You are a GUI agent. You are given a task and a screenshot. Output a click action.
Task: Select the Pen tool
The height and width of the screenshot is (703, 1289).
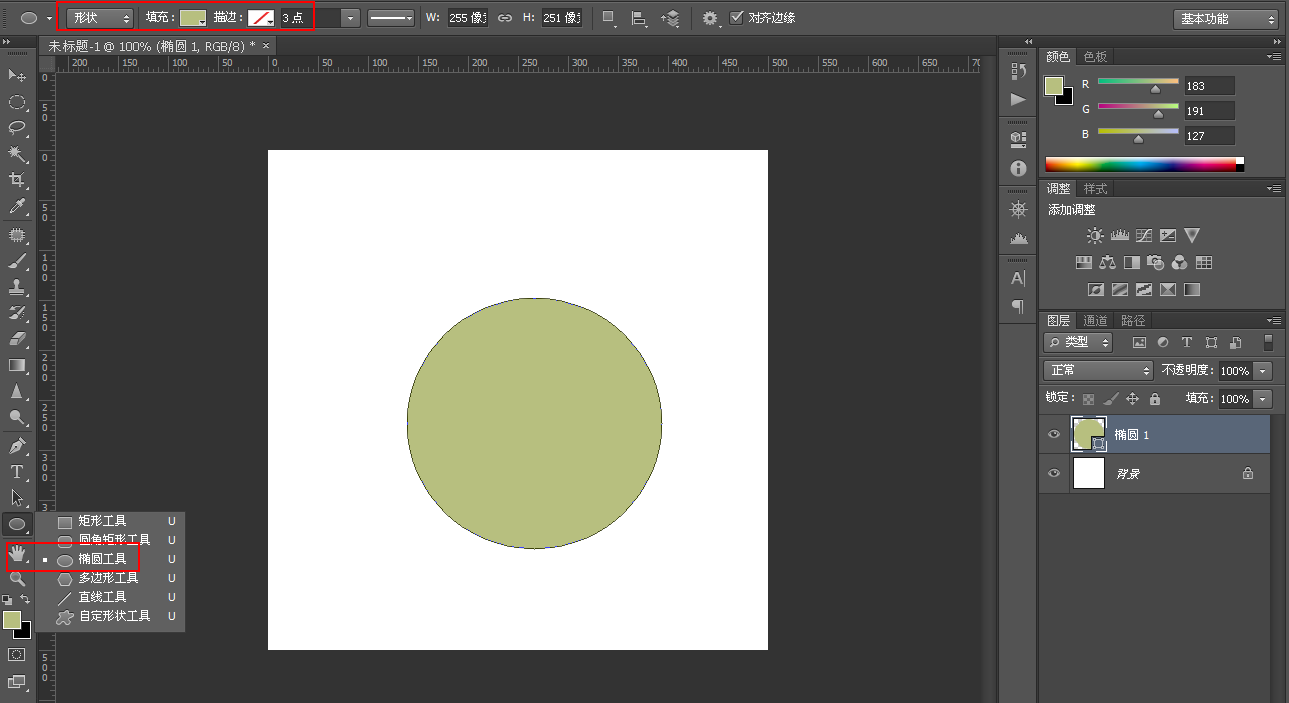(x=17, y=446)
